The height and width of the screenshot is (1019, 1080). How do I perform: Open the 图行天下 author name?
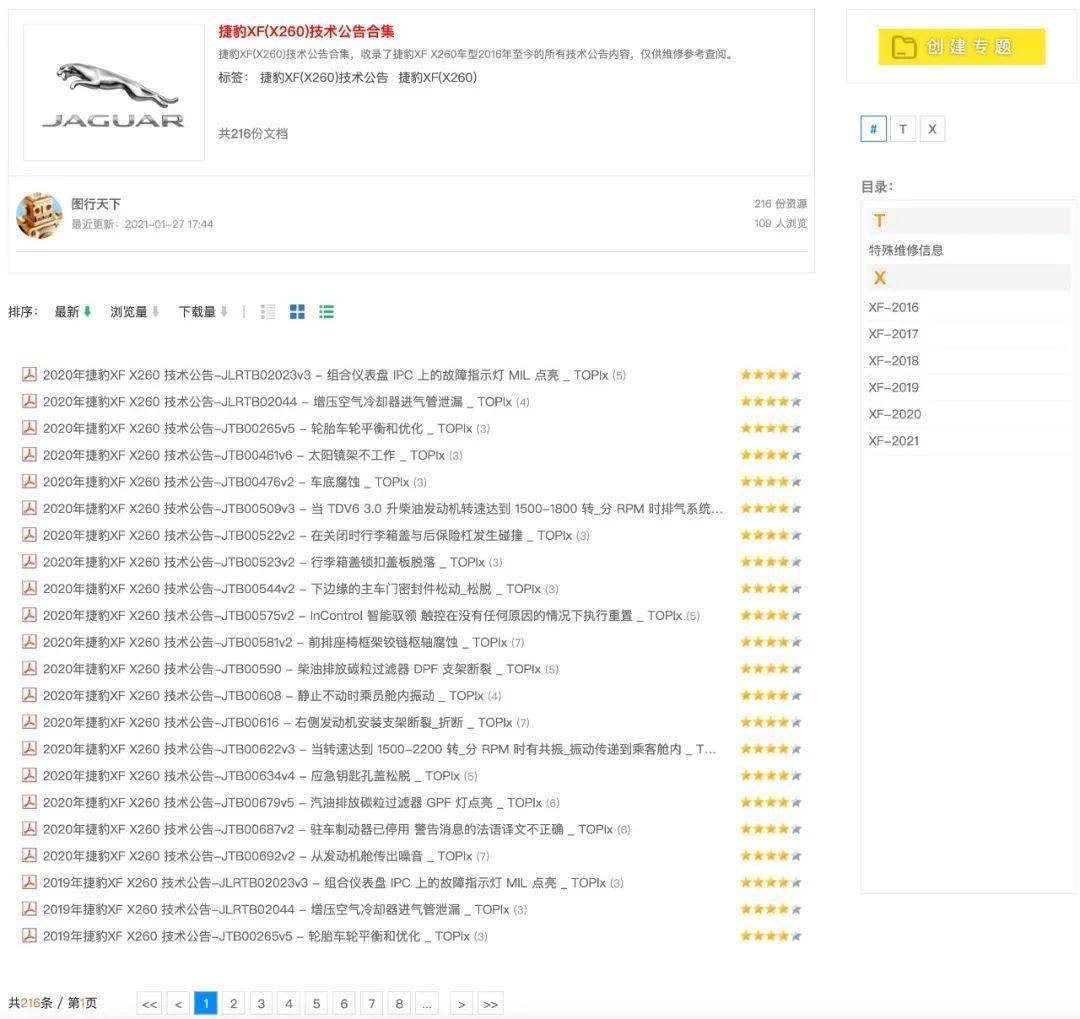(x=96, y=204)
